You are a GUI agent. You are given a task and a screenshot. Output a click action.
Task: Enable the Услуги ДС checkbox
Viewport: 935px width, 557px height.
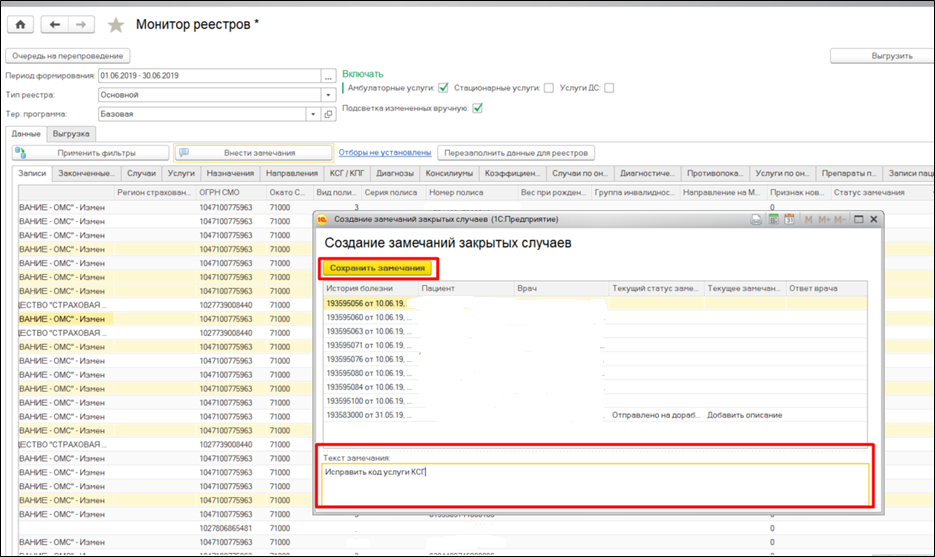pyautogui.click(x=609, y=88)
